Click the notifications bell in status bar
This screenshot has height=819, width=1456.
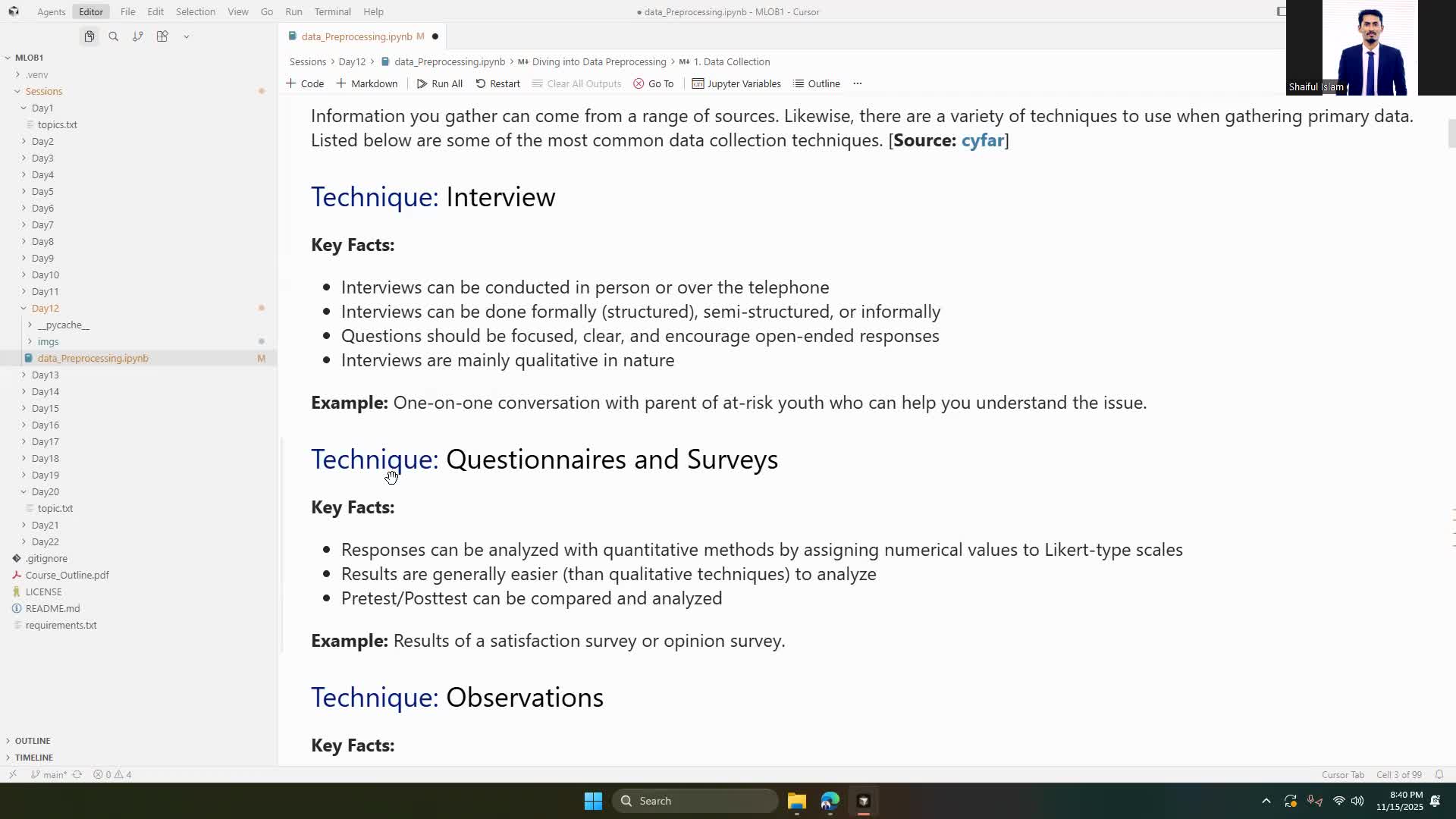click(x=1439, y=774)
